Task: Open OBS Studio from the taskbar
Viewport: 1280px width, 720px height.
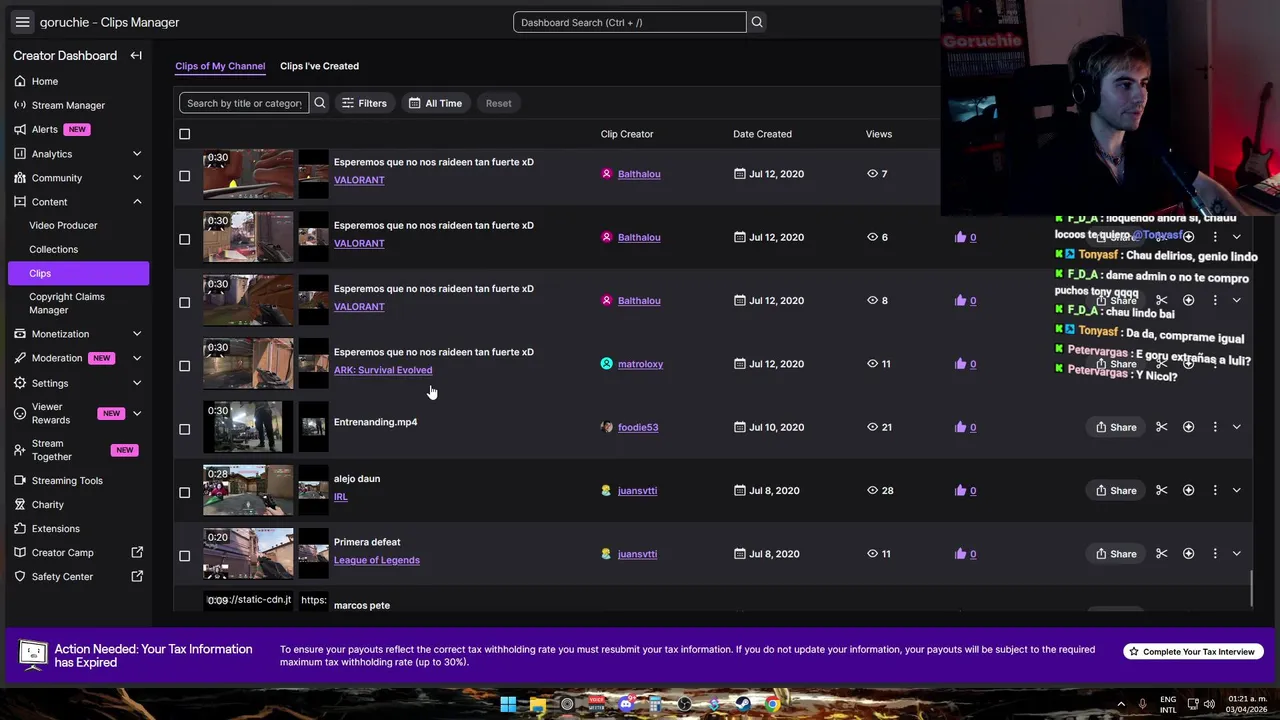Action: coord(684,704)
